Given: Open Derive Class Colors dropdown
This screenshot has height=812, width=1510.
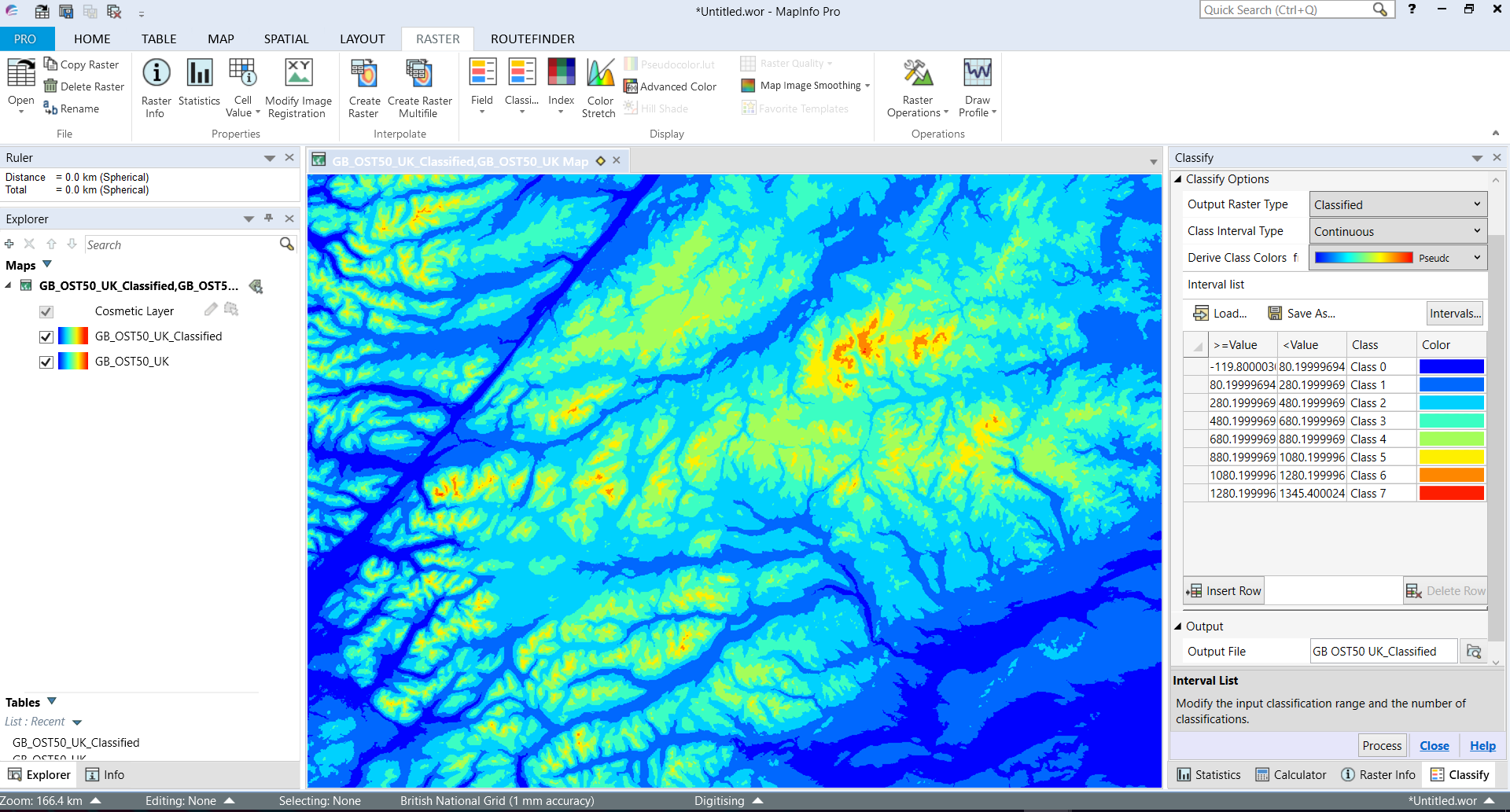Looking at the screenshot, I should pos(1398,258).
